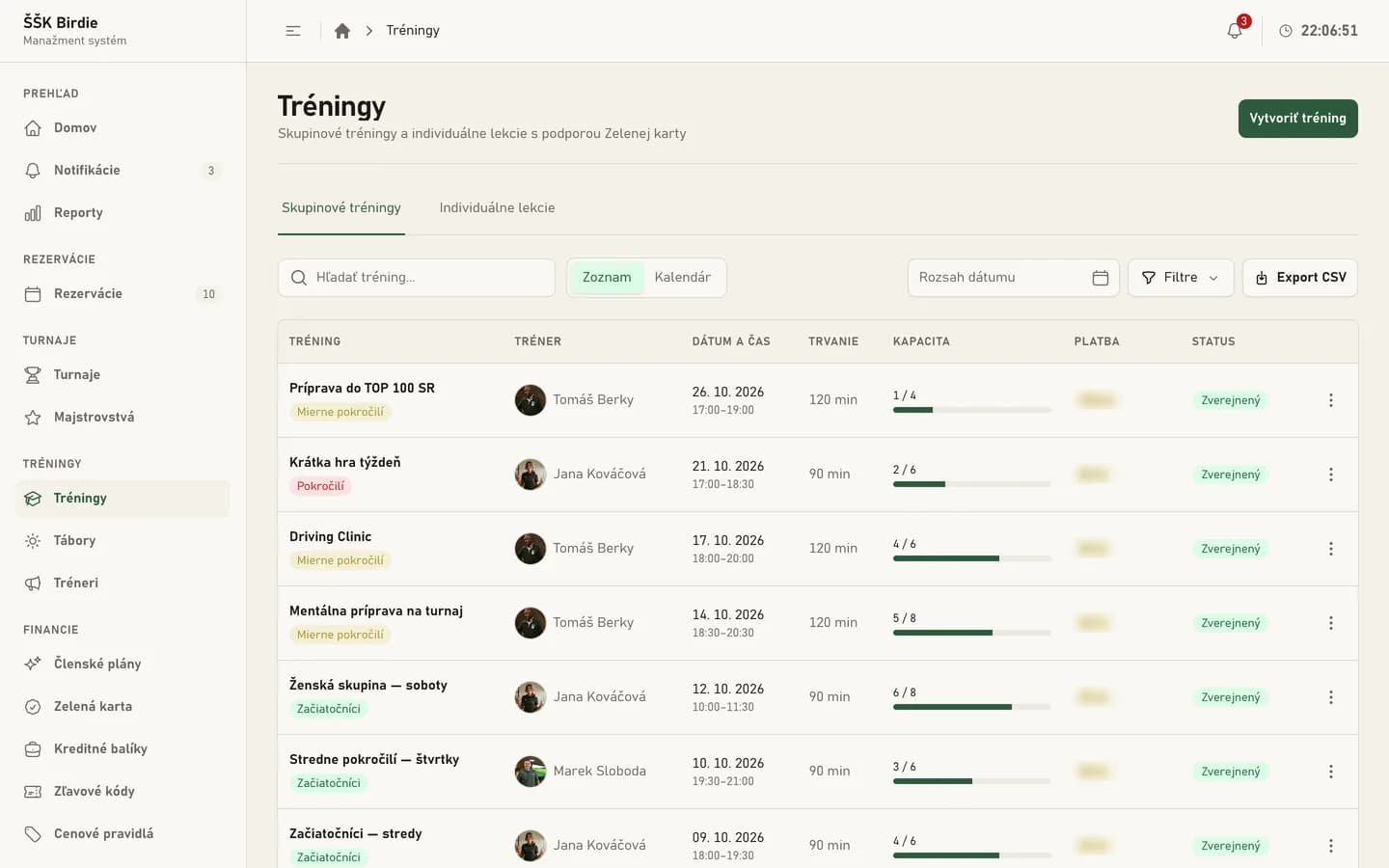Open Notifikácie in the sidebar
1389x868 pixels.
click(123, 171)
